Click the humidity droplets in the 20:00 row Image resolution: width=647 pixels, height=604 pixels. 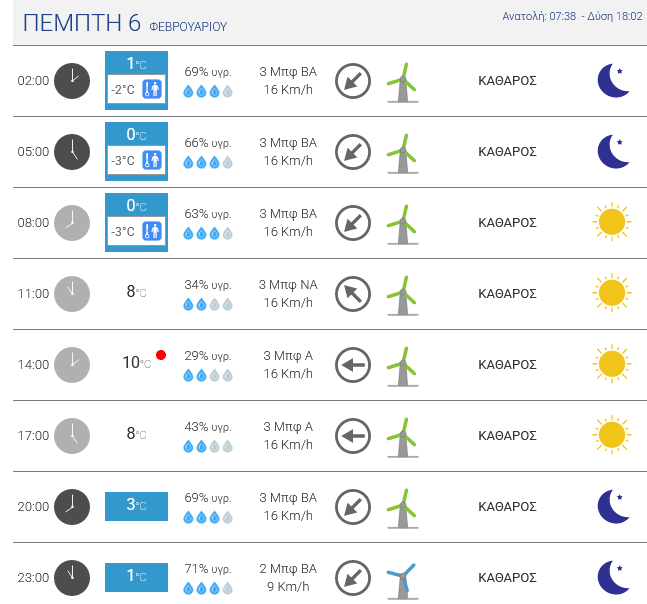pyautogui.click(x=208, y=517)
